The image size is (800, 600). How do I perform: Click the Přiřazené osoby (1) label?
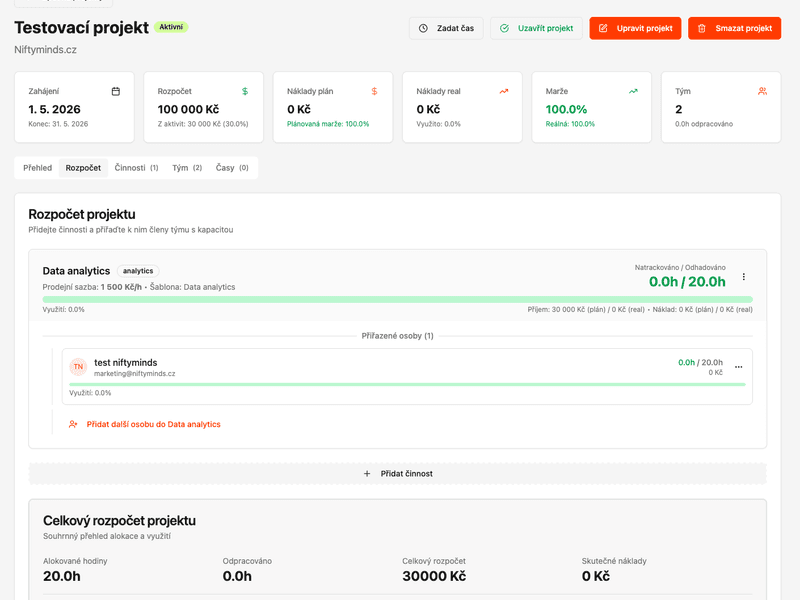[397, 336]
